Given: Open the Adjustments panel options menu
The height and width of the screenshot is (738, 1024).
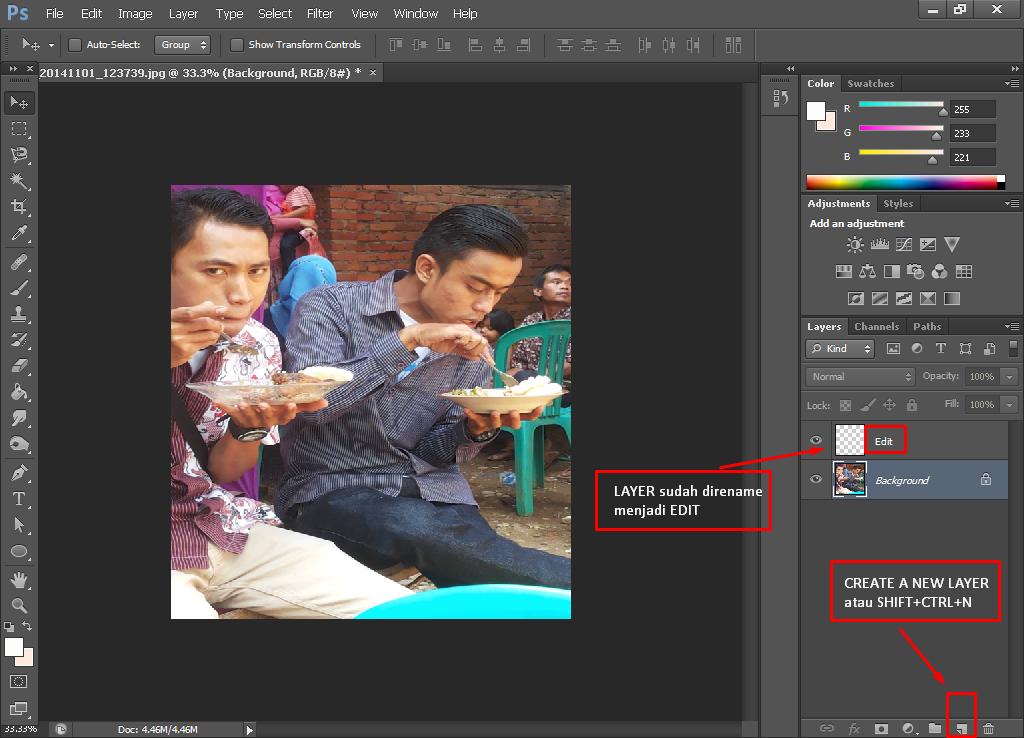Looking at the screenshot, I should (1012, 204).
